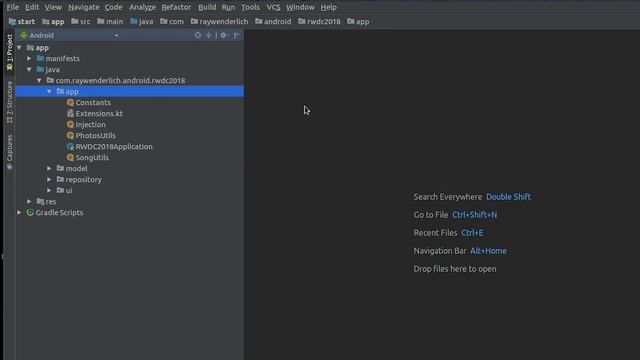Select the raywenderlich breadcrumb folder
The image size is (640, 360).
coord(219,22)
